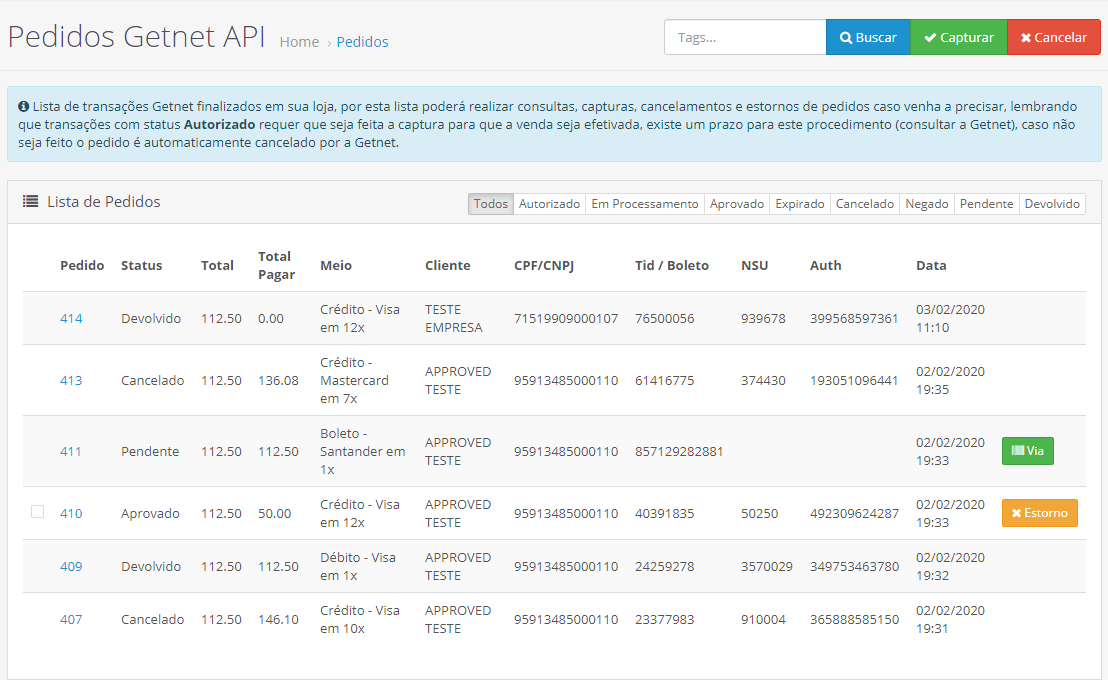Click the Buscar search button
Viewport: 1108px width, 680px height.
867,37
